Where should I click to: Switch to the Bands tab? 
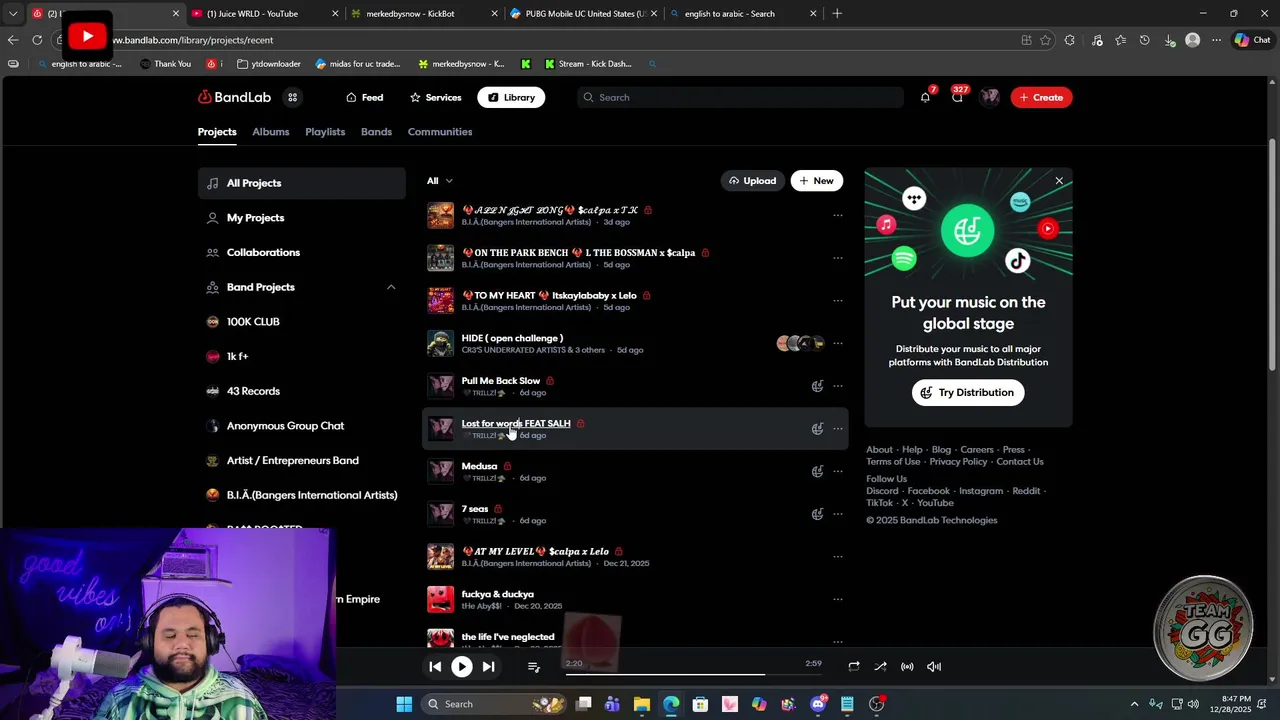click(x=376, y=132)
